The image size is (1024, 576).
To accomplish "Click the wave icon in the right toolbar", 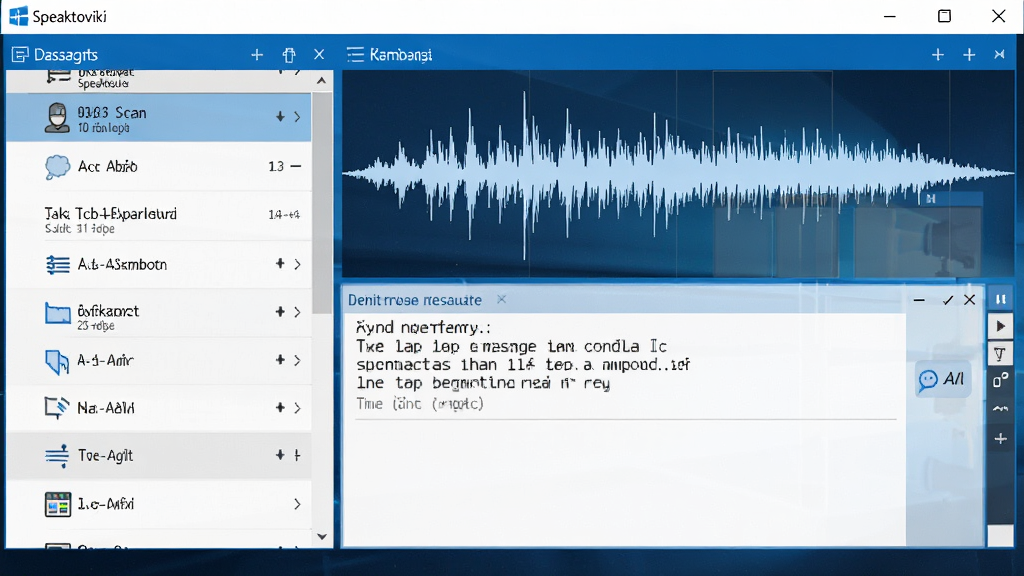I will (1000, 409).
